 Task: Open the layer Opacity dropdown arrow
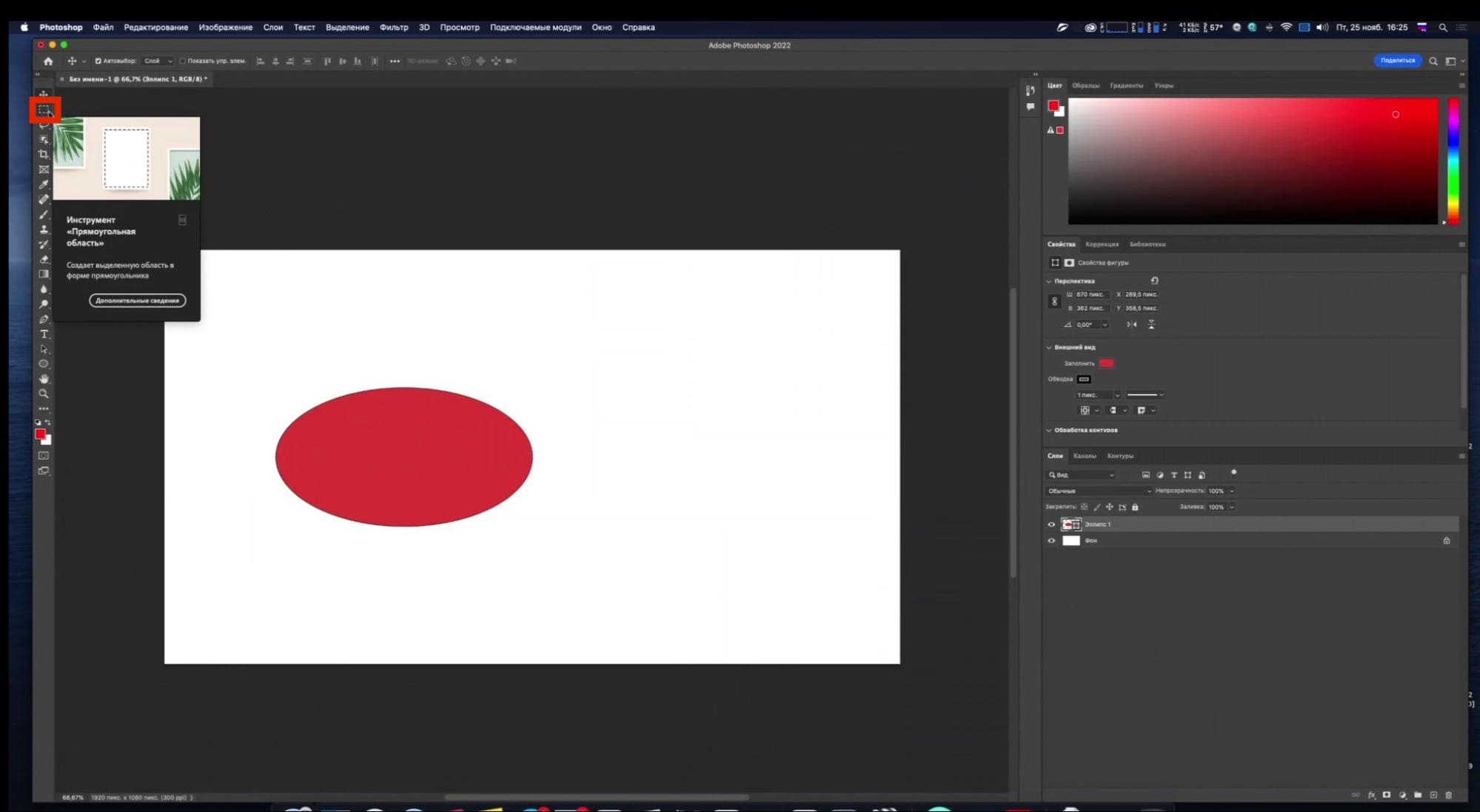pyautogui.click(x=1232, y=491)
